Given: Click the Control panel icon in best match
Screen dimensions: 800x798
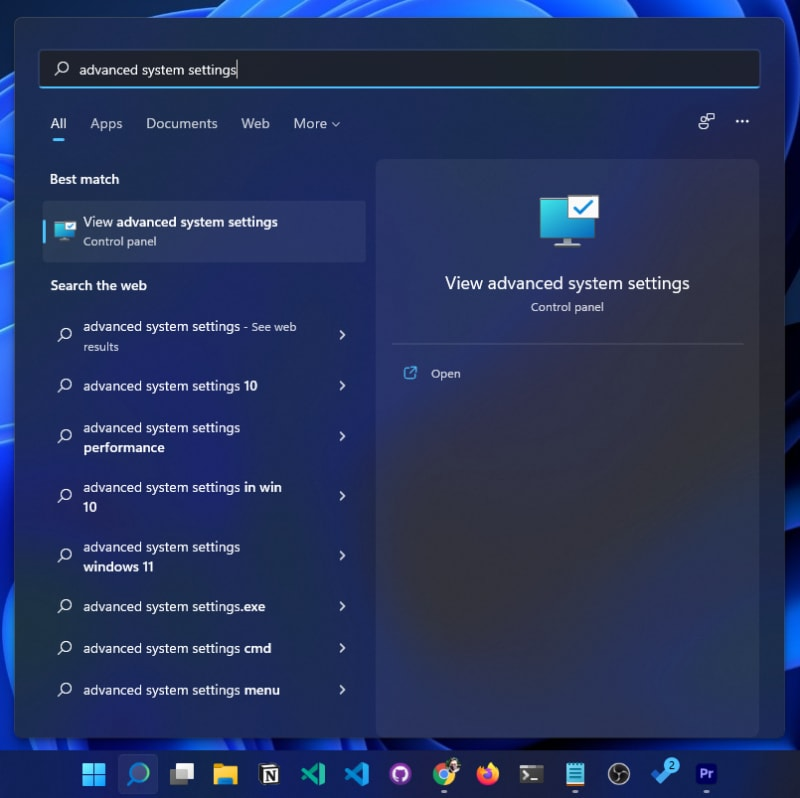Looking at the screenshot, I should [x=65, y=231].
